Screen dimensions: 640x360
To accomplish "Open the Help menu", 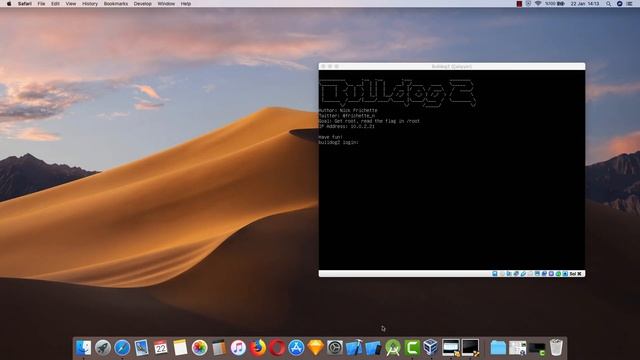I will coord(186,4).
